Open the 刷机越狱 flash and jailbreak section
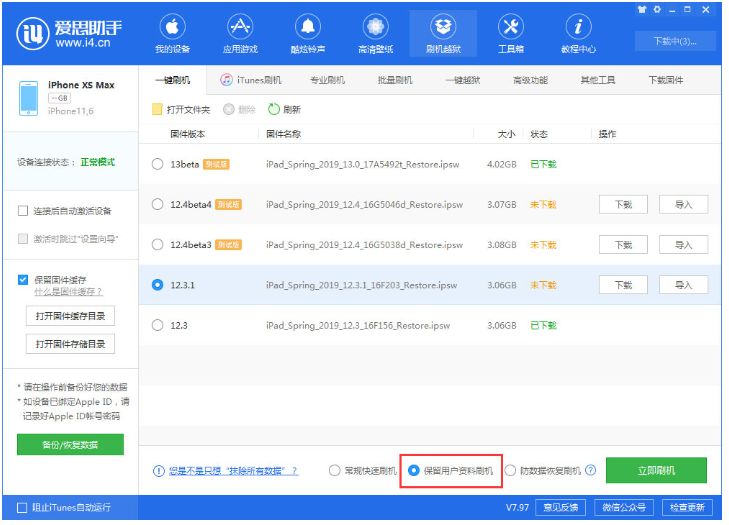This screenshot has width=729, height=525. (443, 34)
